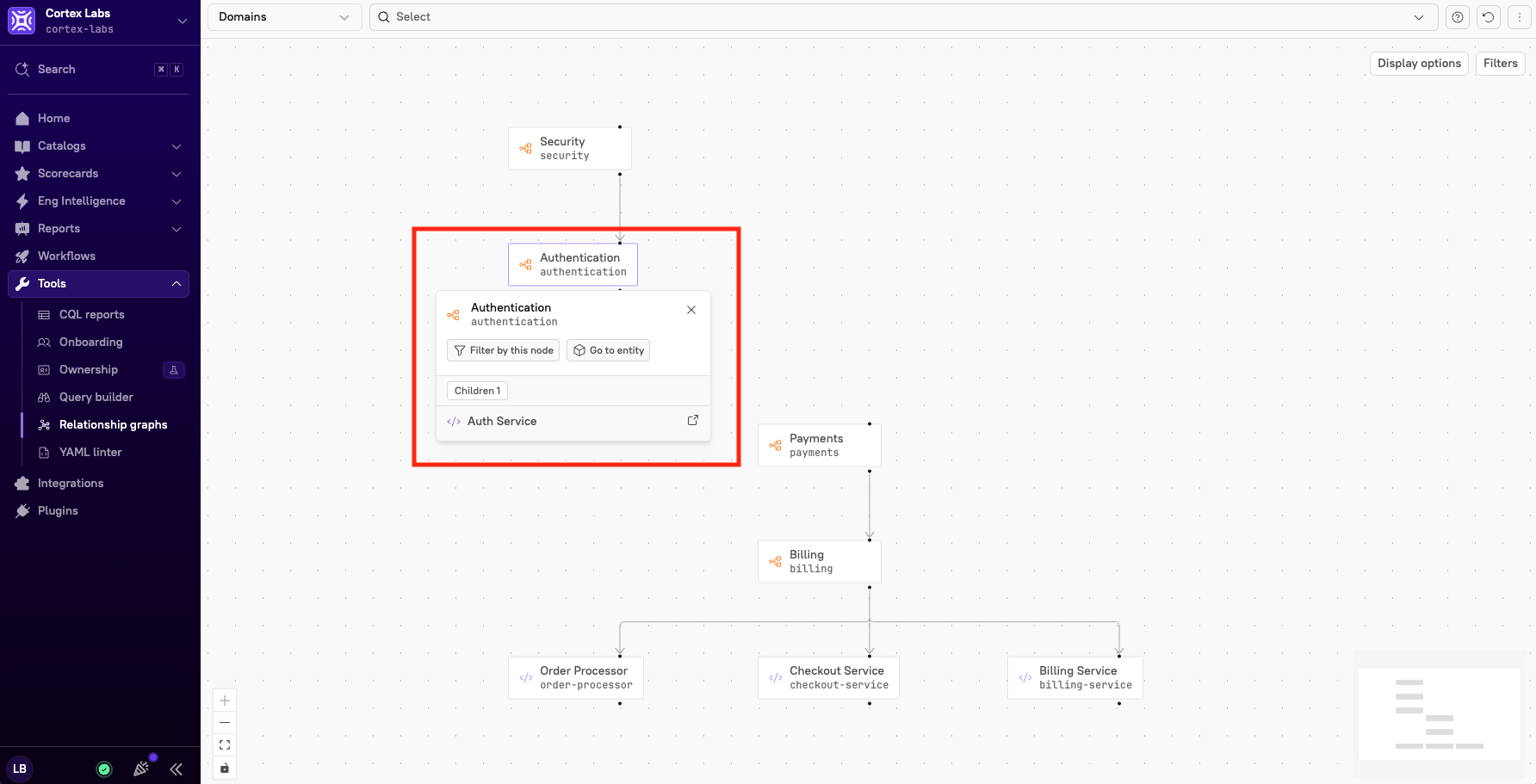Image resolution: width=1536 pixels, height=784 pixels.
Task: Open the three-dot more options menu
Action: coord(1519,17)
